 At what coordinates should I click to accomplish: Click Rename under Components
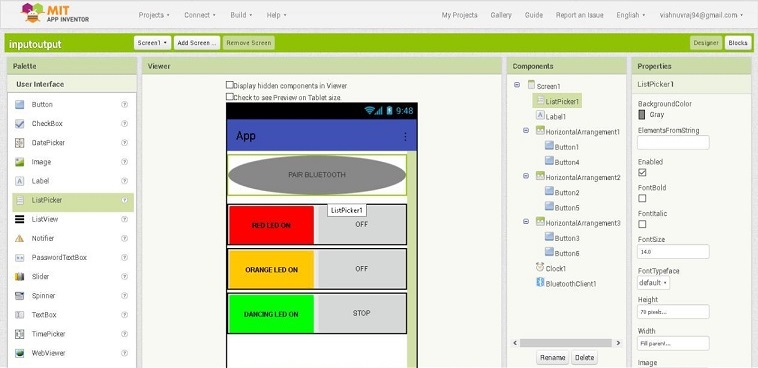[x=553, y=358]
